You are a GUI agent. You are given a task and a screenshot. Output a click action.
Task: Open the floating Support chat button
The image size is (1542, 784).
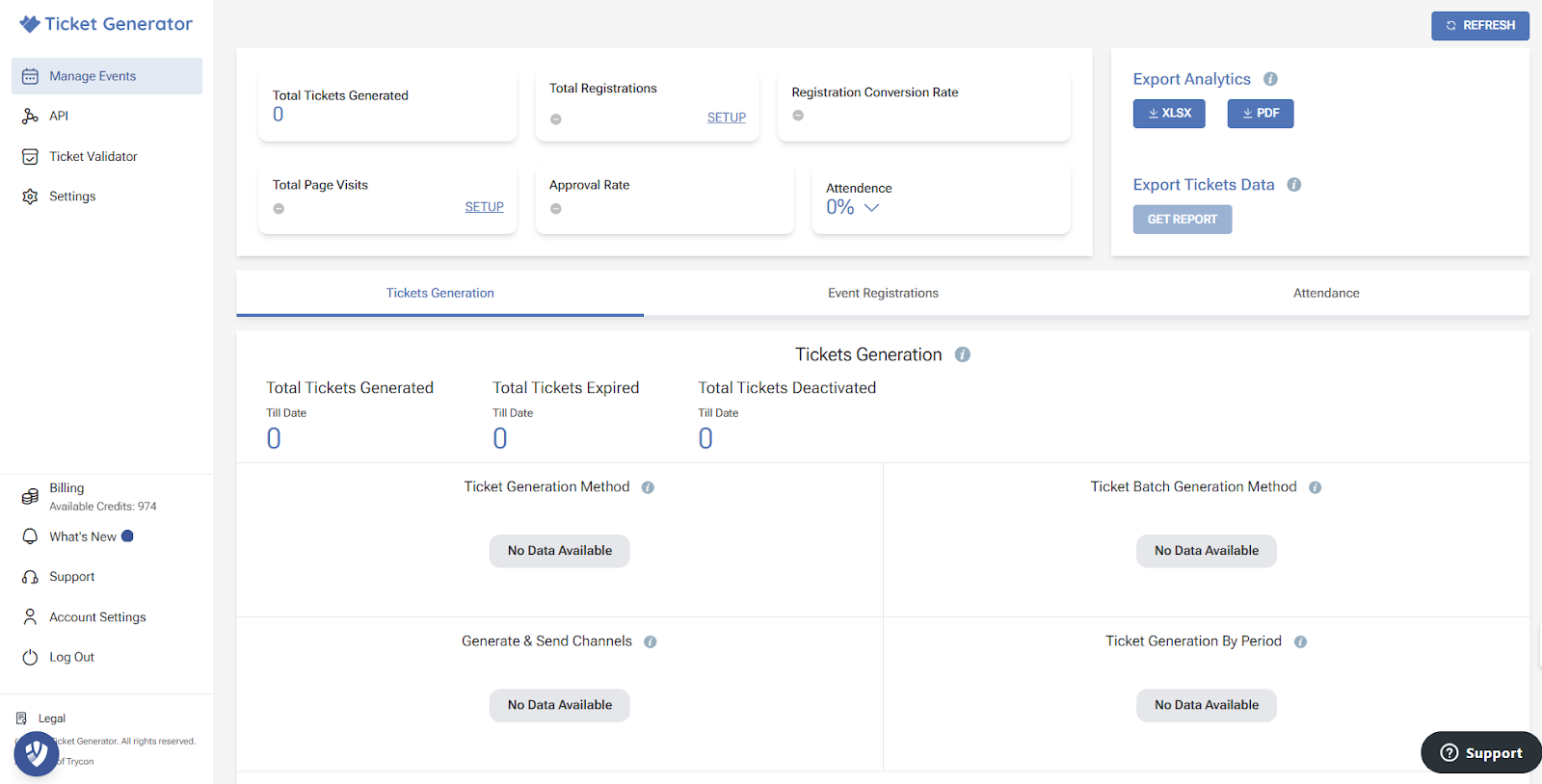pyautogui.click(x=1481, y=752)
